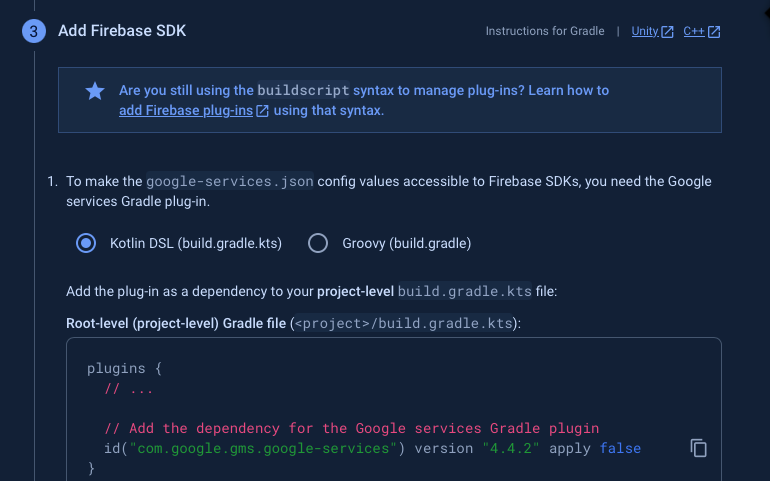Click the external link icon next to C++
This screenshot has height=481, width=770.
tap(714, 32)
